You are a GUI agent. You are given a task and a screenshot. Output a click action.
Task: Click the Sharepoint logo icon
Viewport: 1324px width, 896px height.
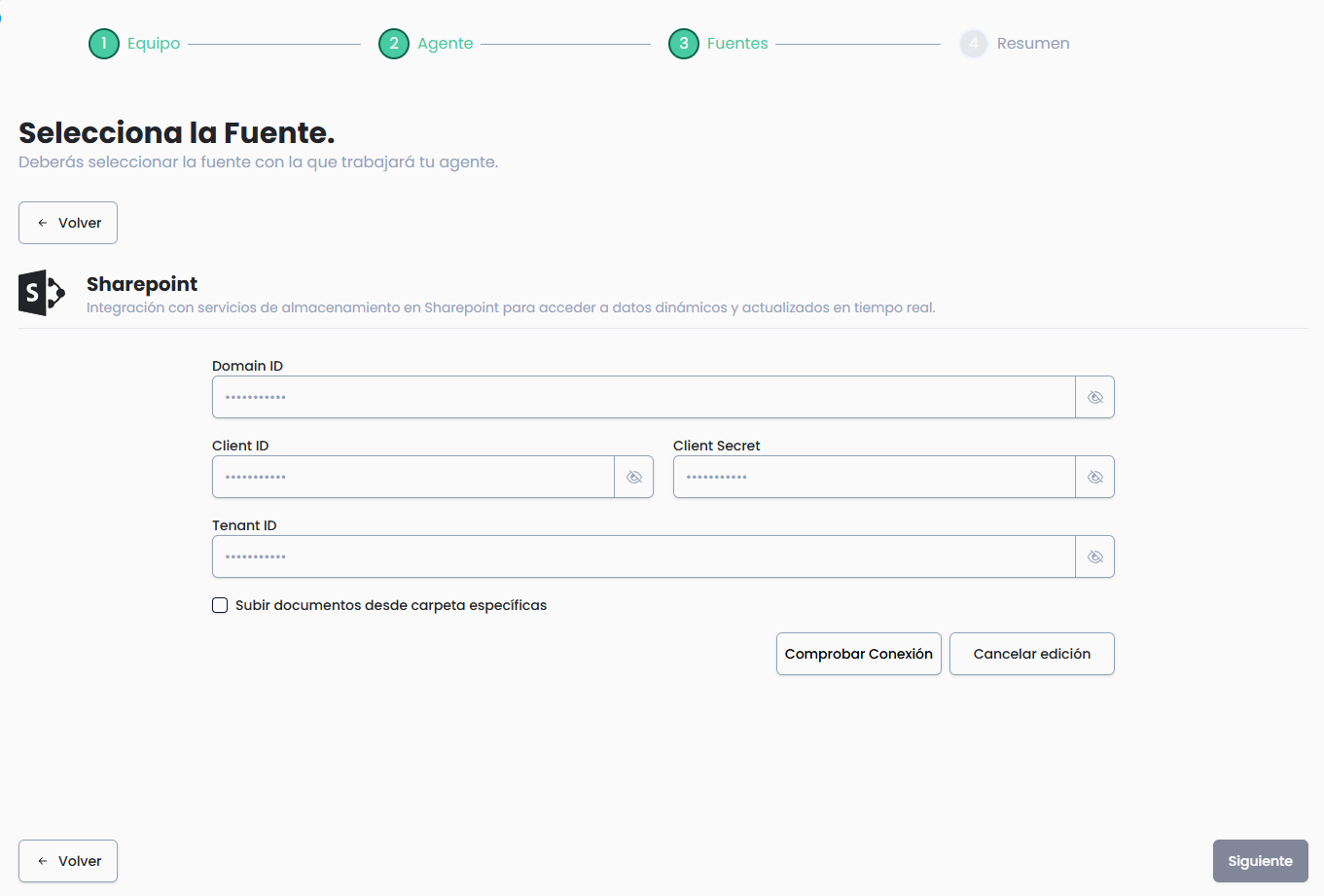click(x=42, y=293)
